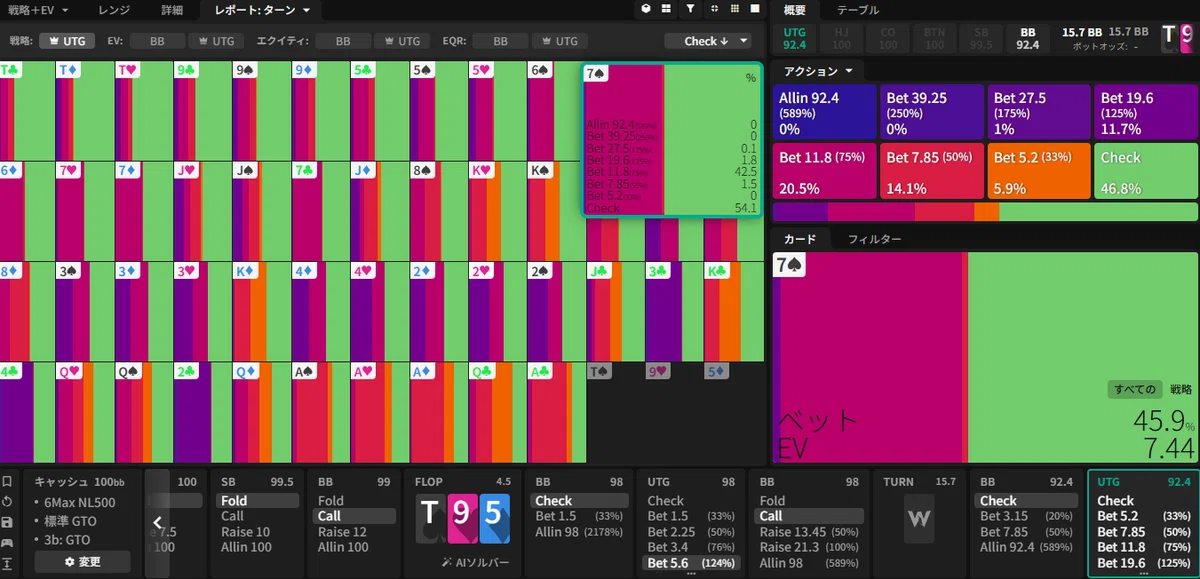Choose Bet 11.8 in the UTG turn node
This screenshot has width=1200, height=579.
coord(1143,547)
